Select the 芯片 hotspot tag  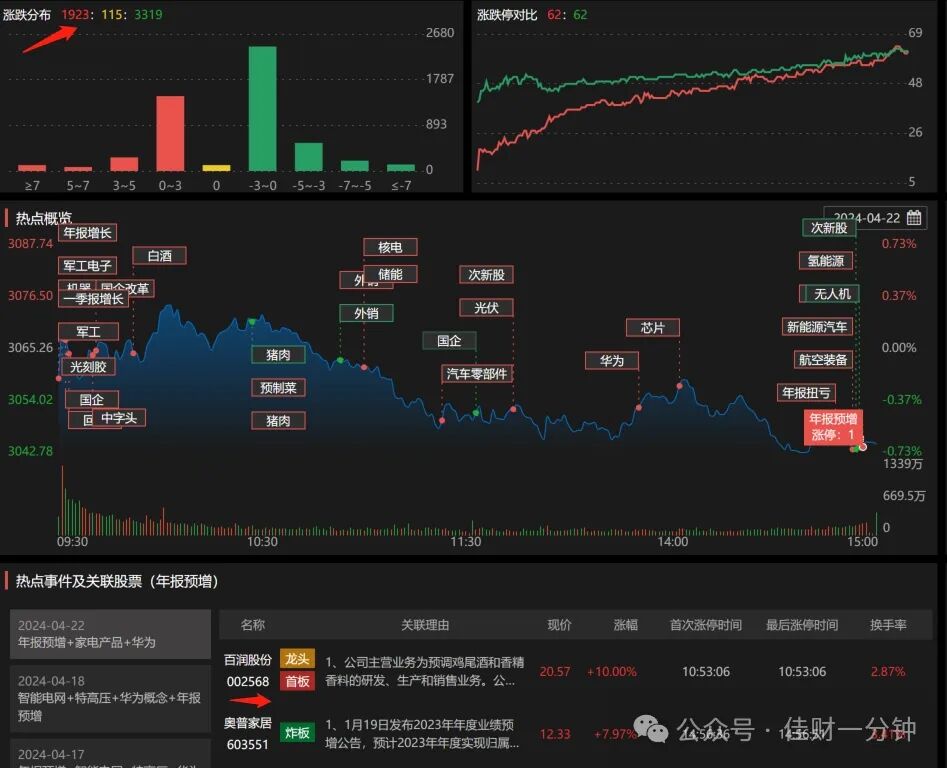click(x=652, y=328)
